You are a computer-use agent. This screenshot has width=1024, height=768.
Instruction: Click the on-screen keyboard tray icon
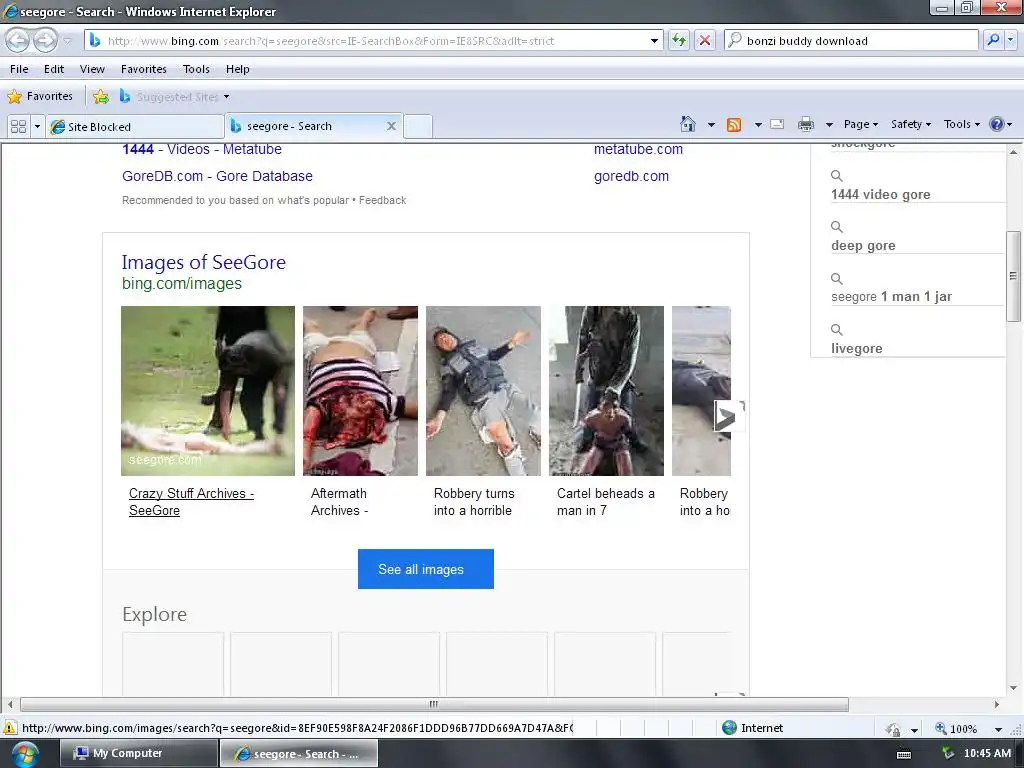click(x=904, y=754)
